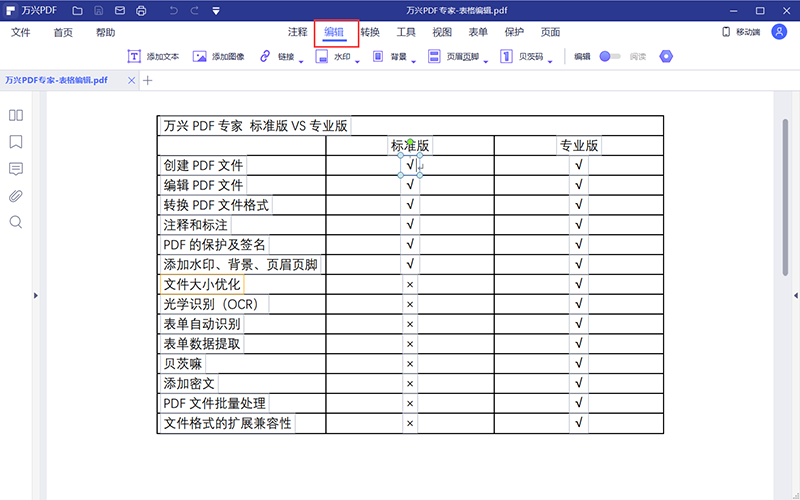
Task: Click the 水印 watermark icon
Action: (321, 56)
